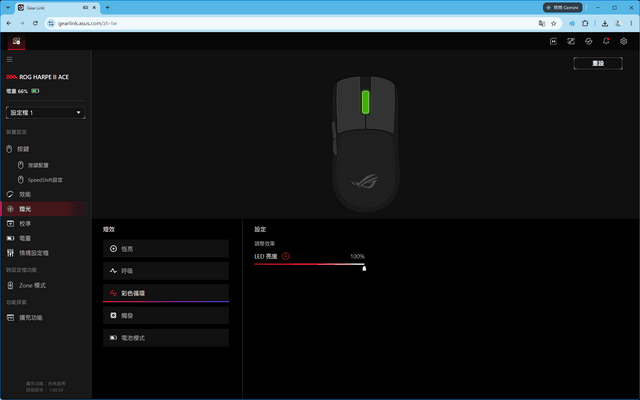Open a new browser tab with plus
640x400 pixels.
[x=107, y=7]
